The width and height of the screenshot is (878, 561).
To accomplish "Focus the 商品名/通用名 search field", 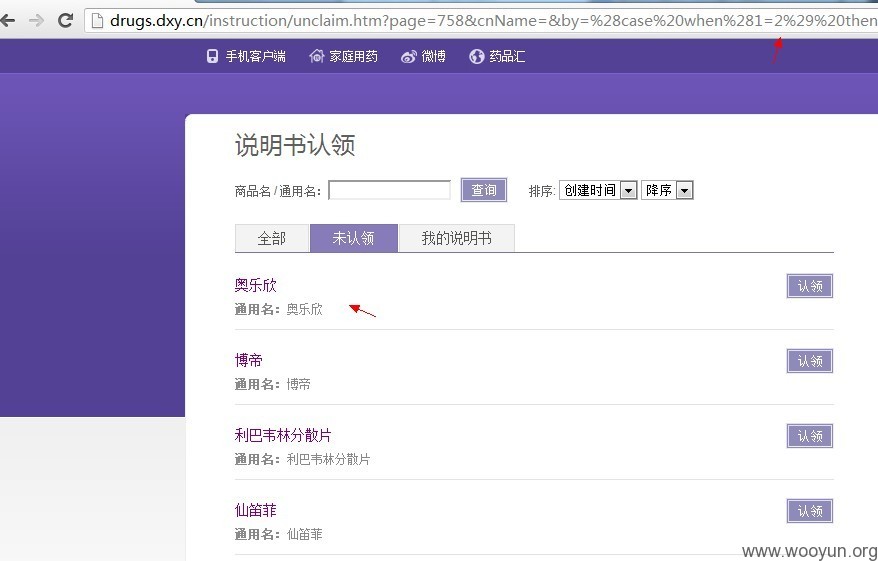I will 389,190.
